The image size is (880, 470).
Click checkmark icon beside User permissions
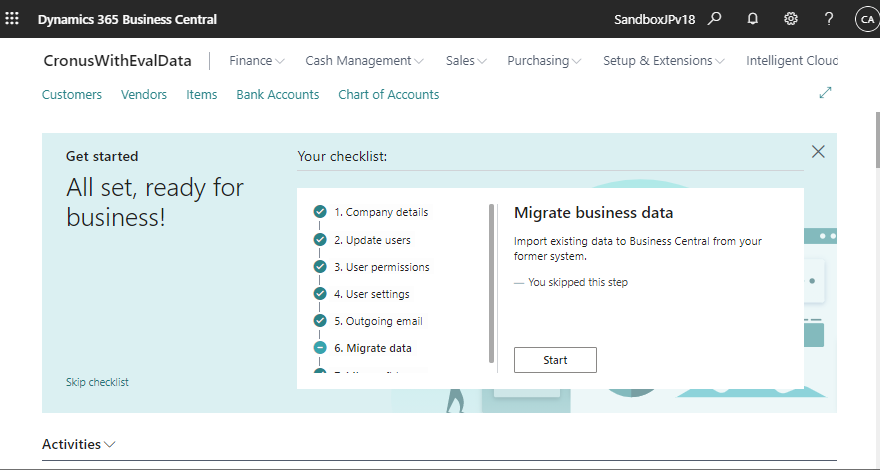click(320, 266)
